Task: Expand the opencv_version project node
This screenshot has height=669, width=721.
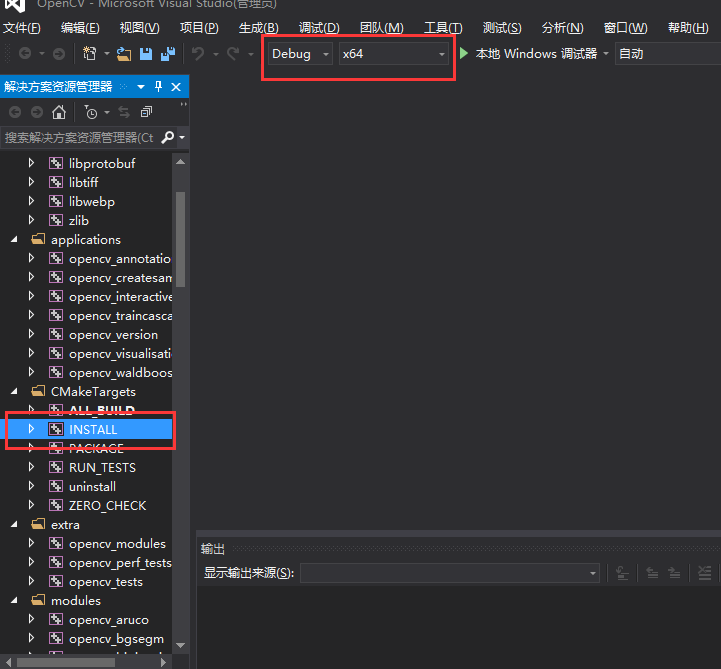Action: [x=31, y=334]
